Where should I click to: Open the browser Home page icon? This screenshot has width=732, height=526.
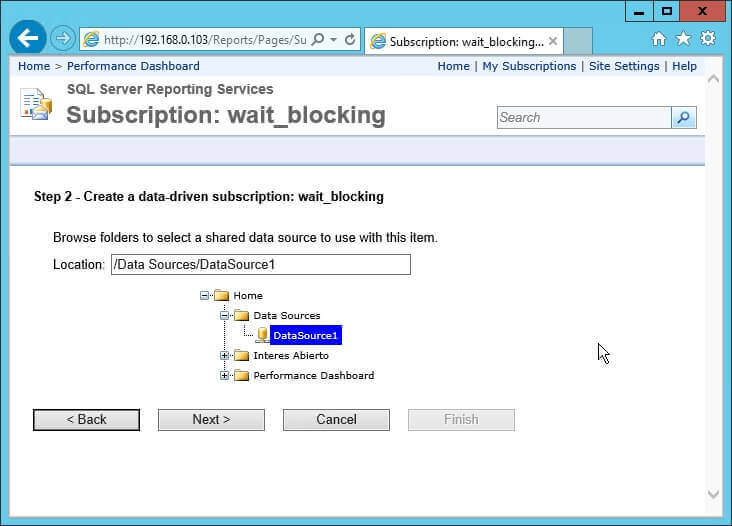[659, 39]
